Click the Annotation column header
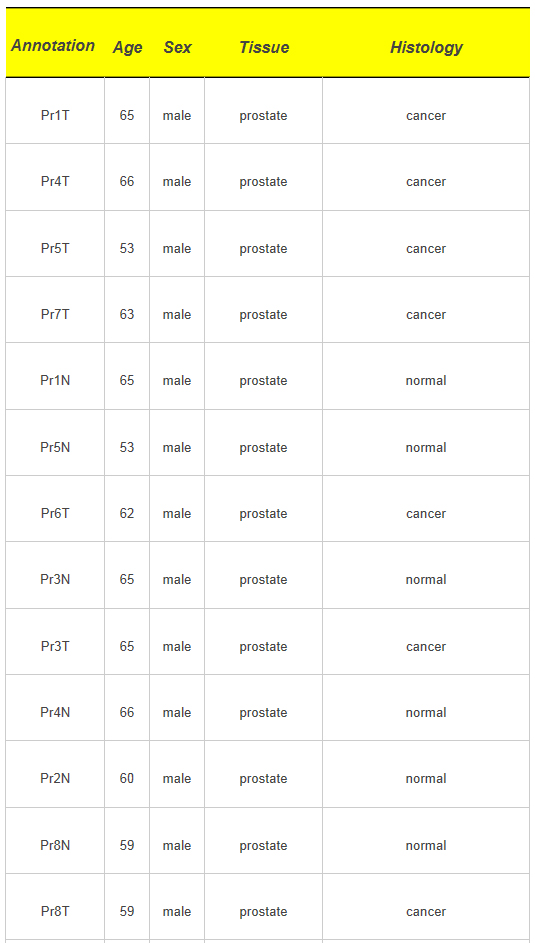This screenshot has width=535, height=943. coord(53,46)
